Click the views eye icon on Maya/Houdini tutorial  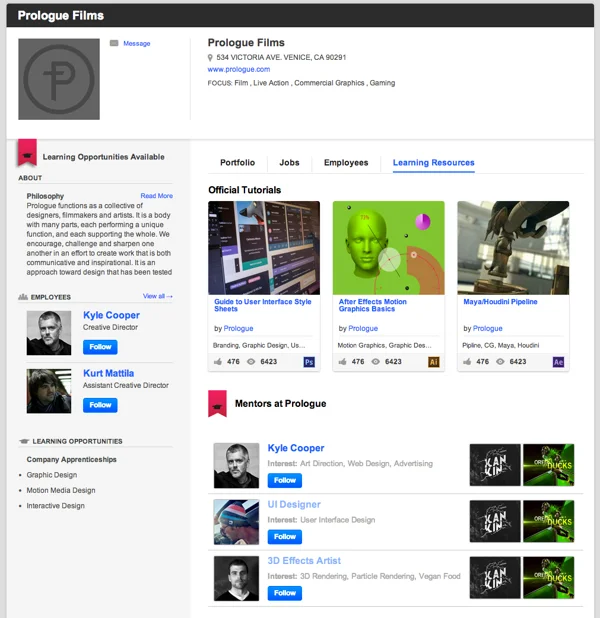[x=500, y=361]
